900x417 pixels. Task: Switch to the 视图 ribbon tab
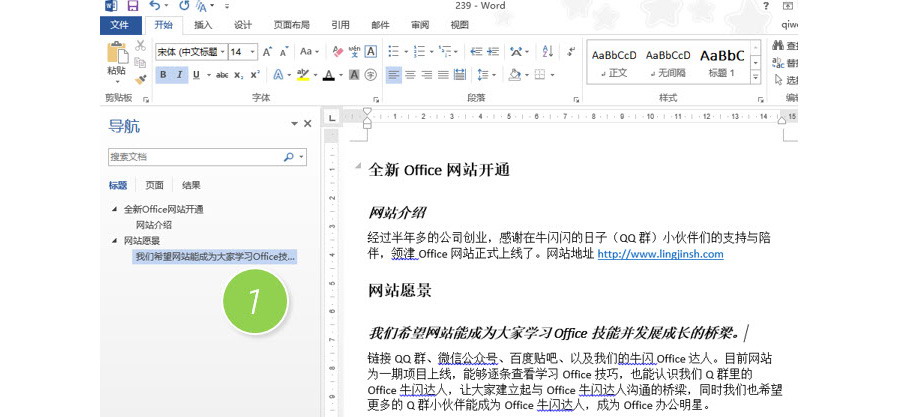tap(459, 25)
